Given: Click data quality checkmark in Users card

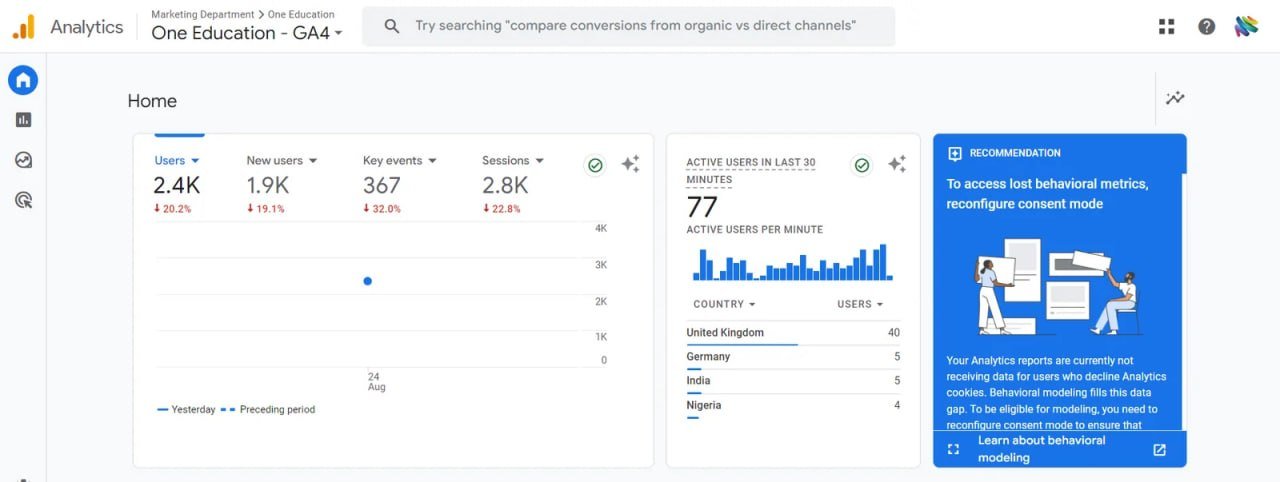Looking at the screenshot, I should pyautogui.click(x=595, y=165).
